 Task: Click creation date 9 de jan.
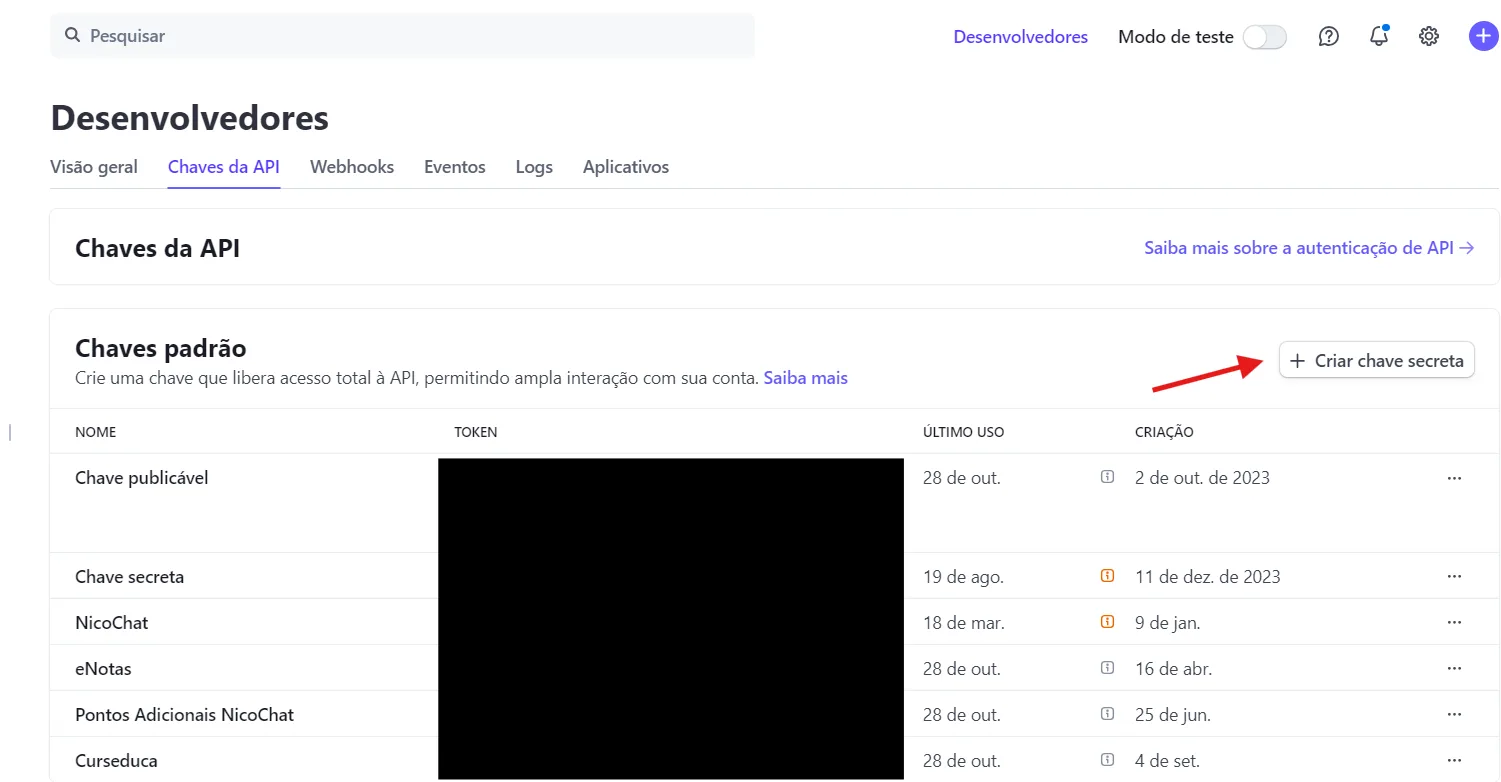[1168, 623]
